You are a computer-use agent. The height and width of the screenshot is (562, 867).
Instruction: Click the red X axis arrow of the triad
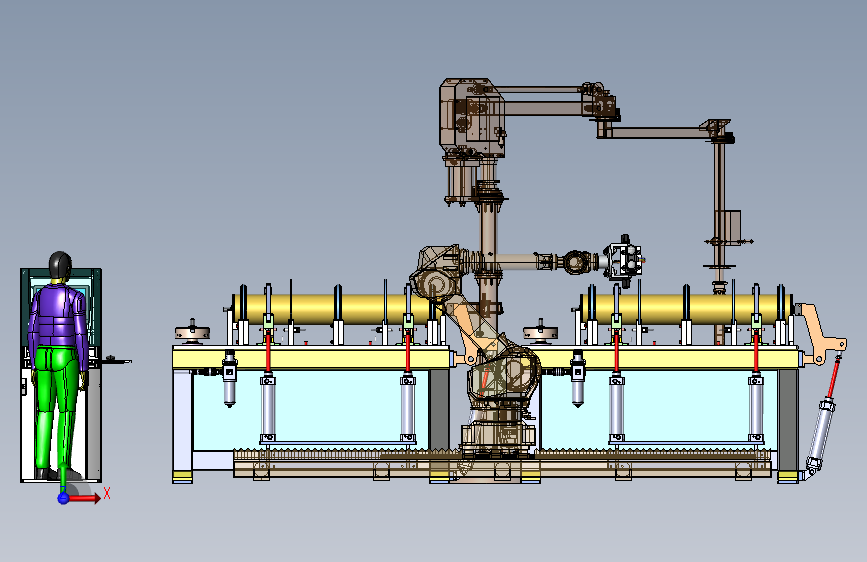click(85, 498)
